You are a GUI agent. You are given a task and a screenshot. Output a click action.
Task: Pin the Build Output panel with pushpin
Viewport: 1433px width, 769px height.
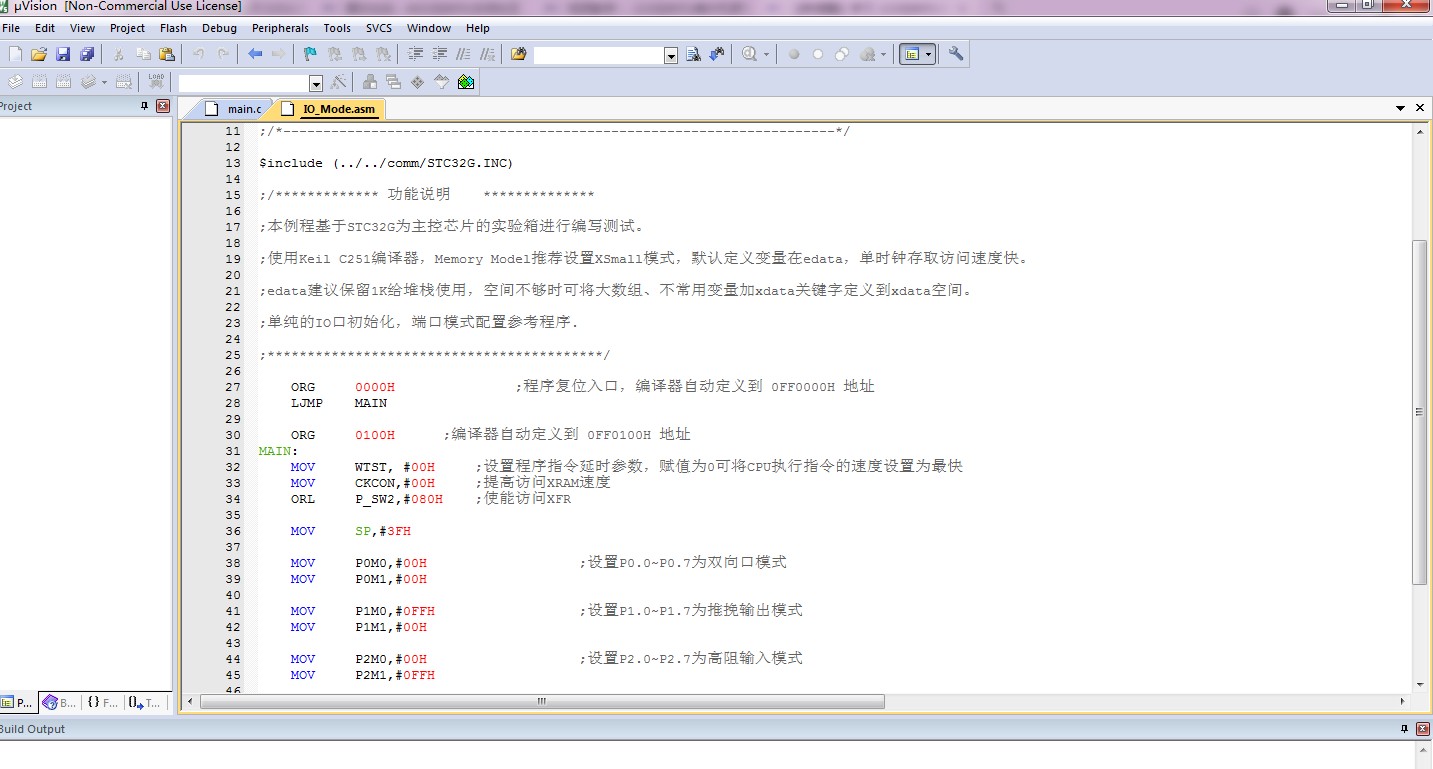coord(1405,729)
